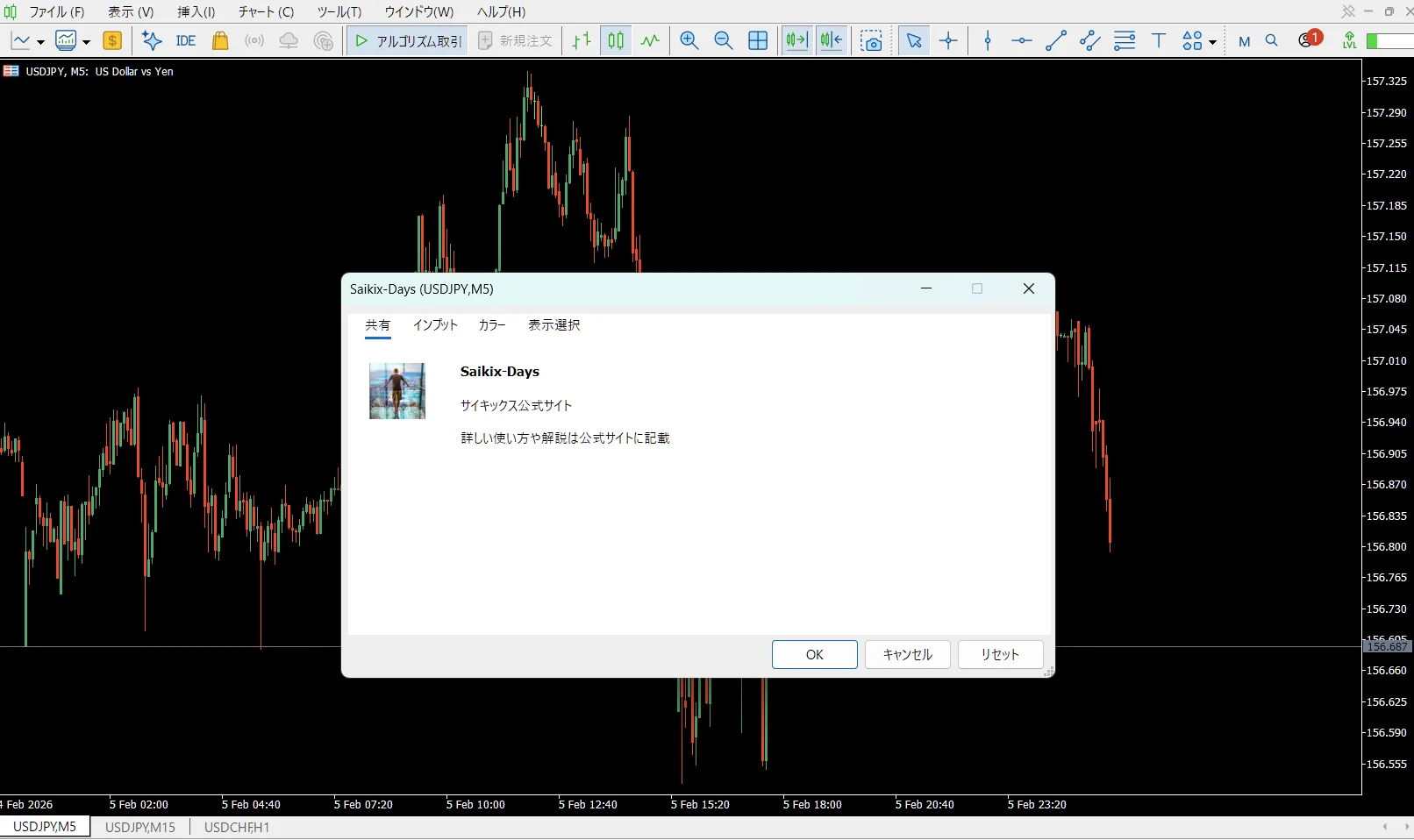Click the リセット button

(x=1000, y=655)
